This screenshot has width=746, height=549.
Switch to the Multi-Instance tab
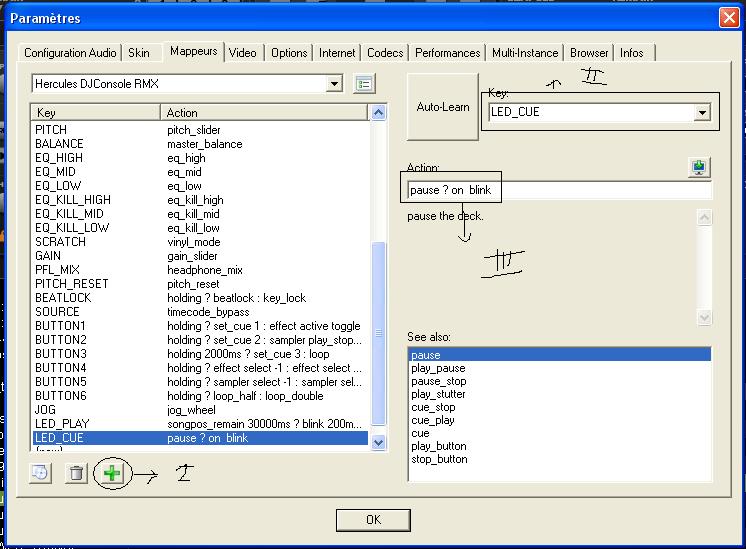tap(525, 53)
